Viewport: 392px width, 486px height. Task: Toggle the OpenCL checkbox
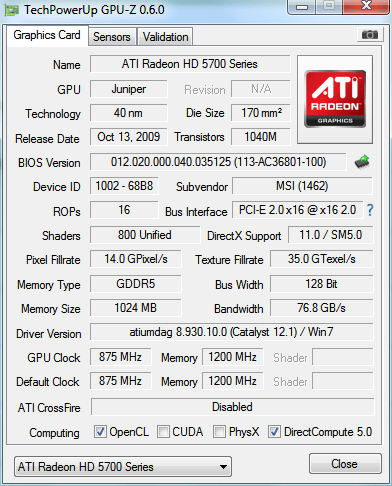point(100,432)
